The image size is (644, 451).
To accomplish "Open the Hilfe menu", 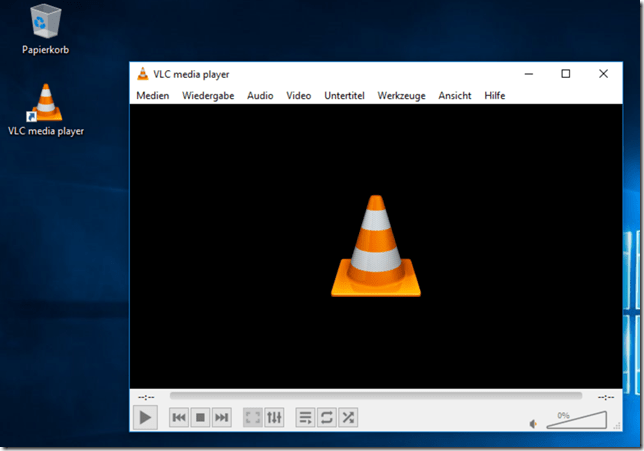I will tap(494, 96).
